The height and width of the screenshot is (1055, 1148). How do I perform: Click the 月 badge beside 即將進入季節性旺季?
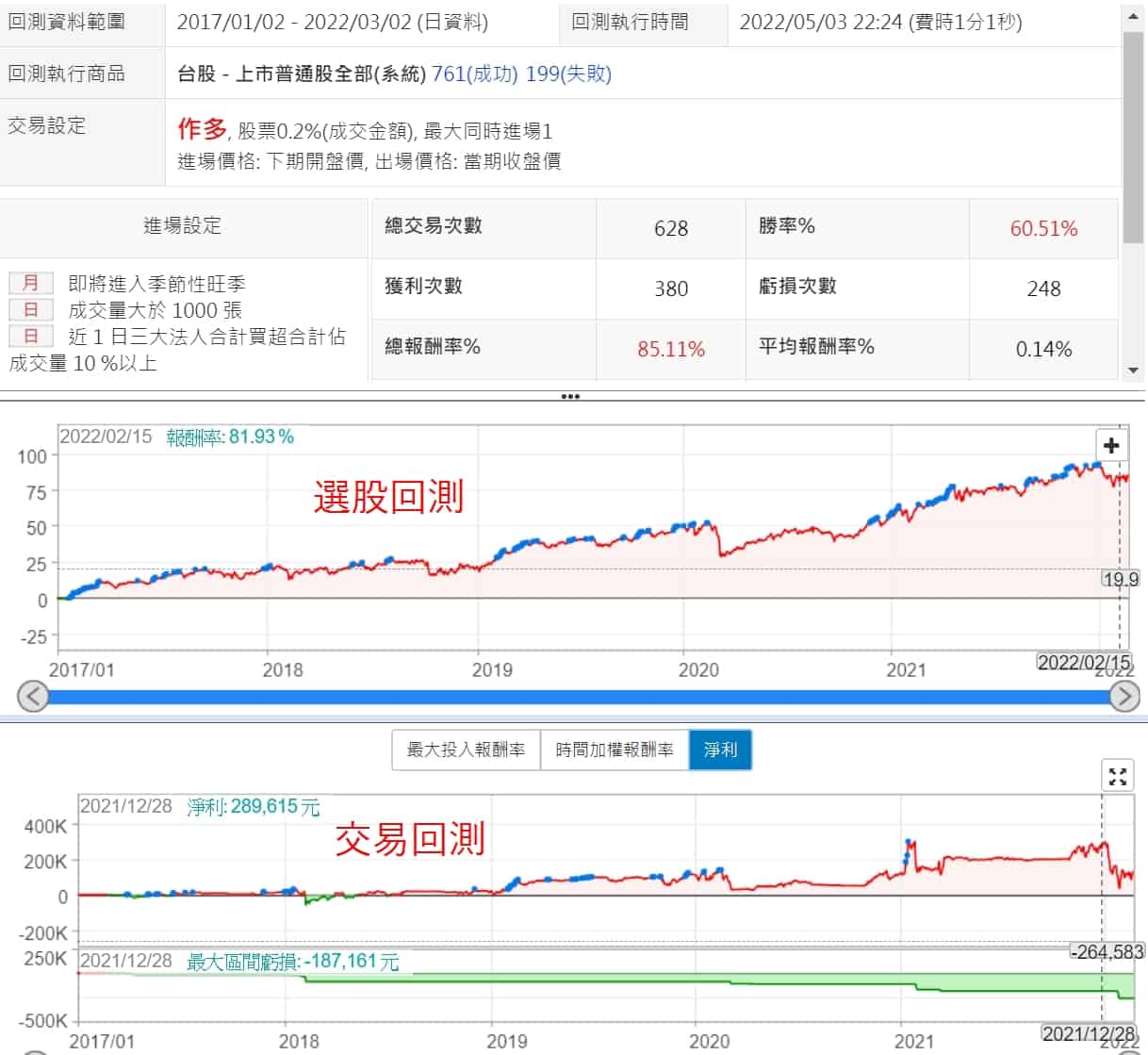pyautogui.click(x=31, y=283)
